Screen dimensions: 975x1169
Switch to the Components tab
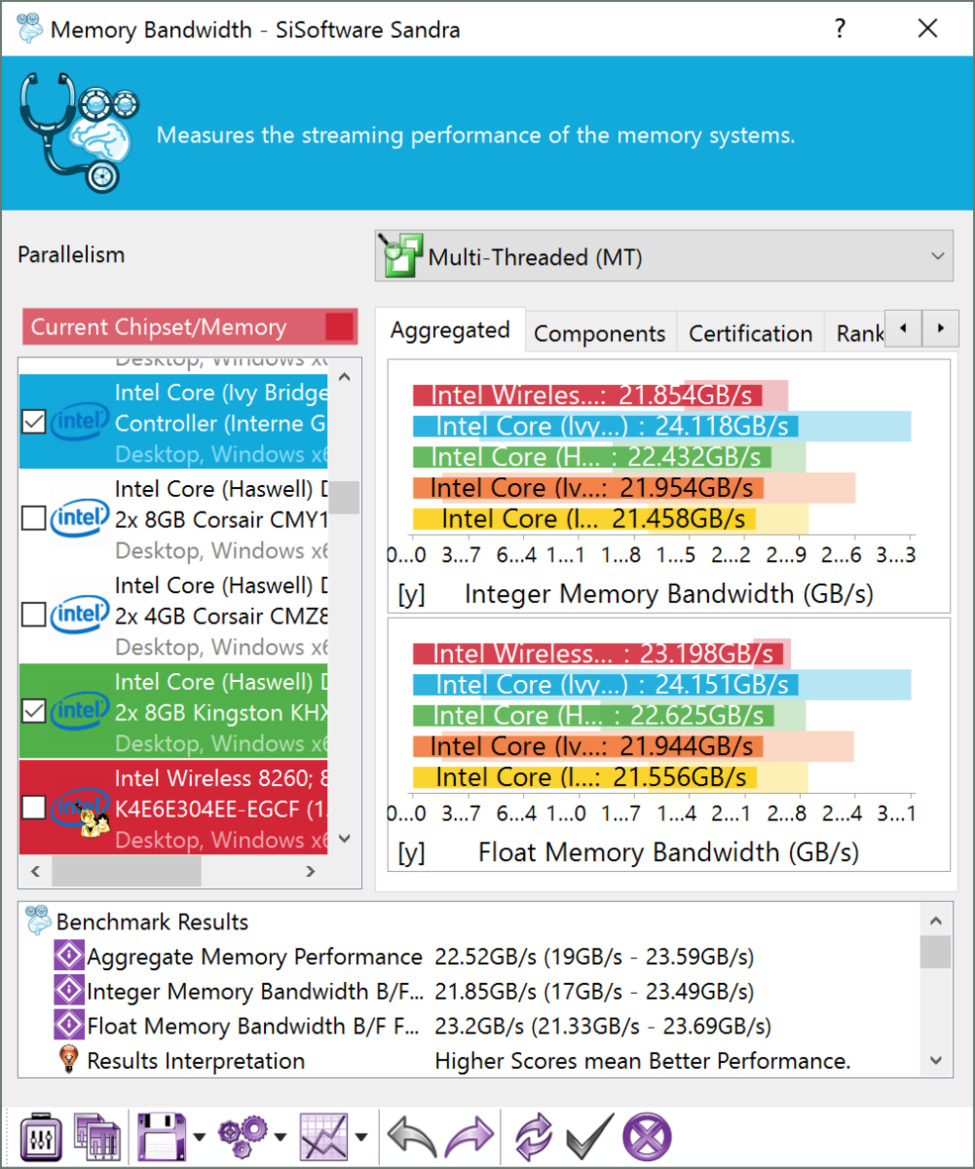point(600,333)
